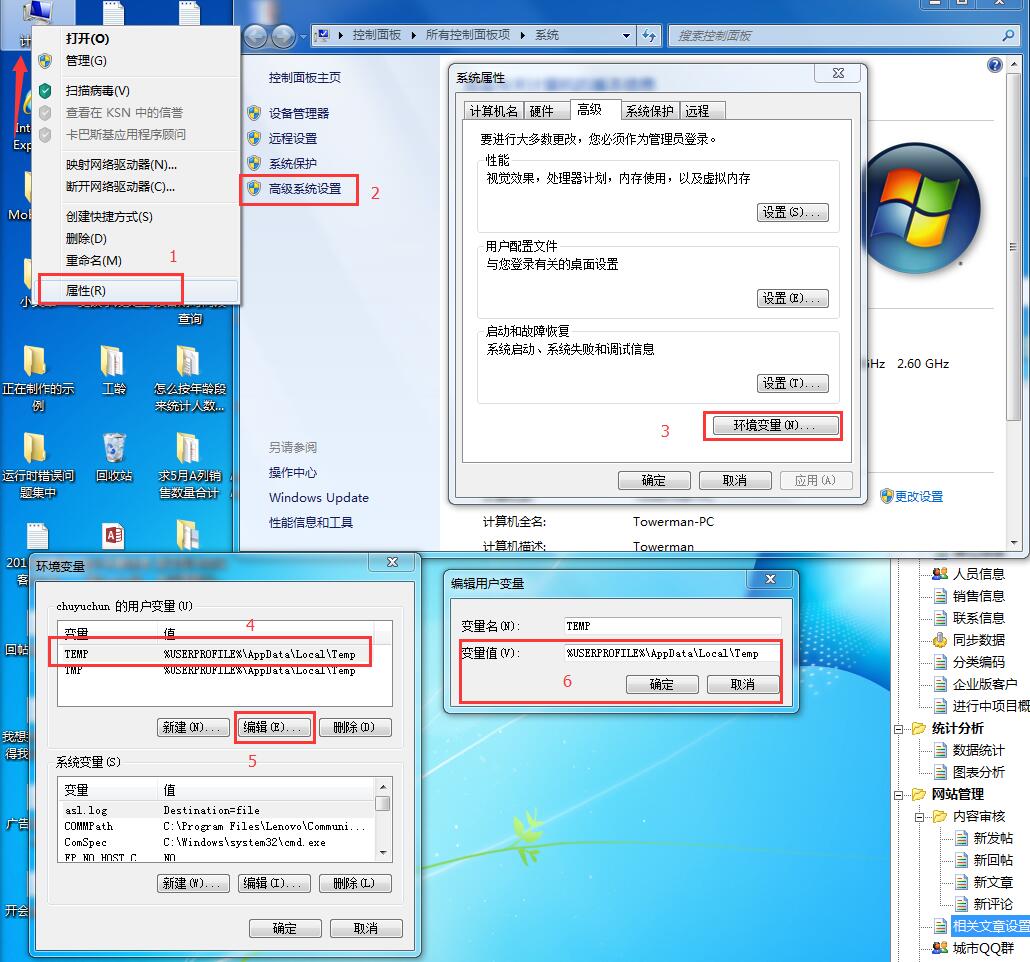Click 新建(N)... for user variables
Image resolution: width=1030 pixels, height=962 pixels.
(193, 727)
